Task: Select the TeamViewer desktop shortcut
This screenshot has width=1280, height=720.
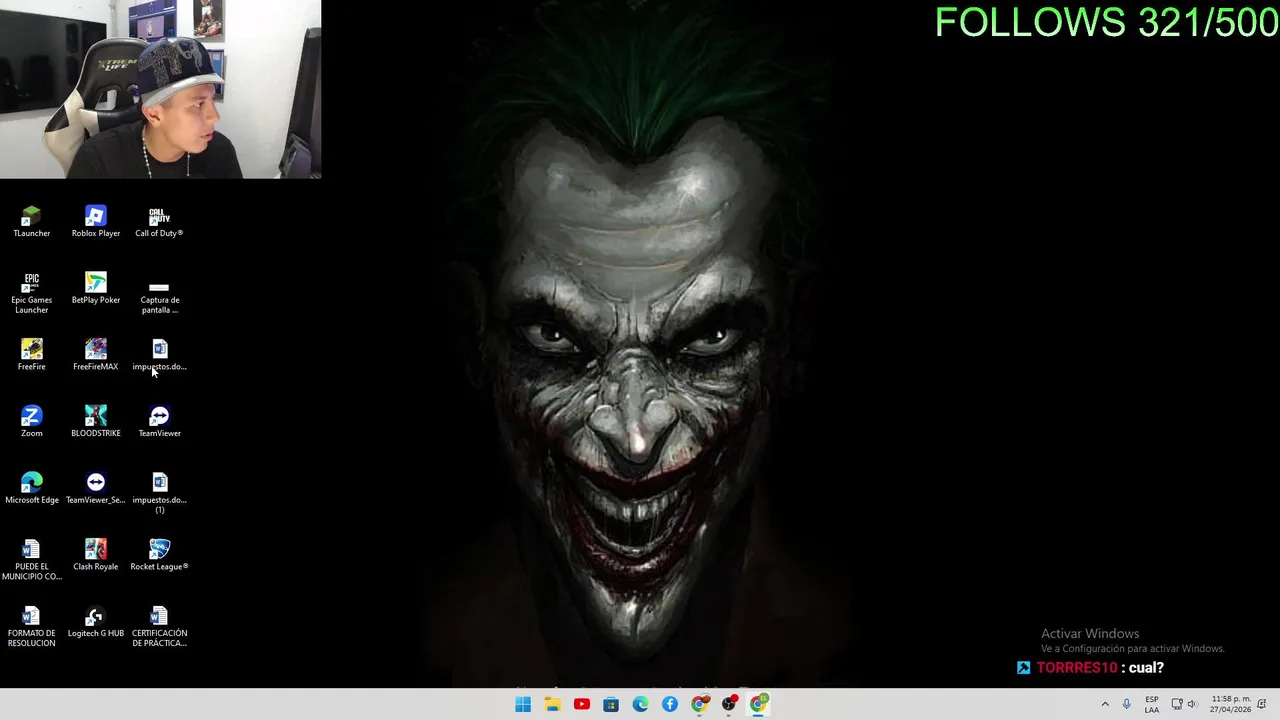Action: 159,422
